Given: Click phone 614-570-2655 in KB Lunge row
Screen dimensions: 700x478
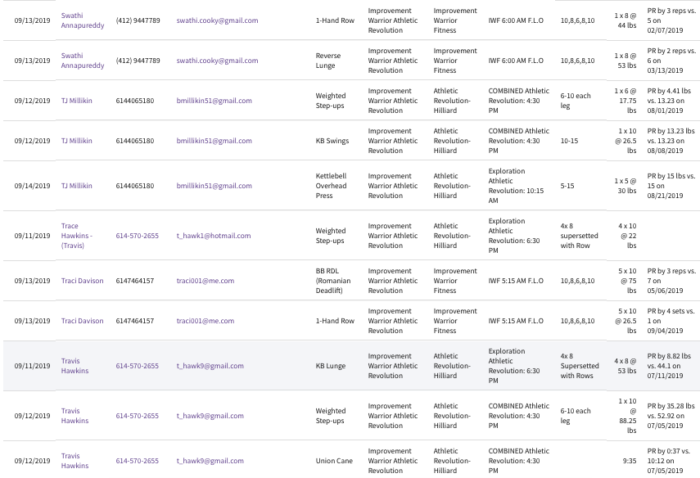Looking at the screenshot, I should coord(137,366).
